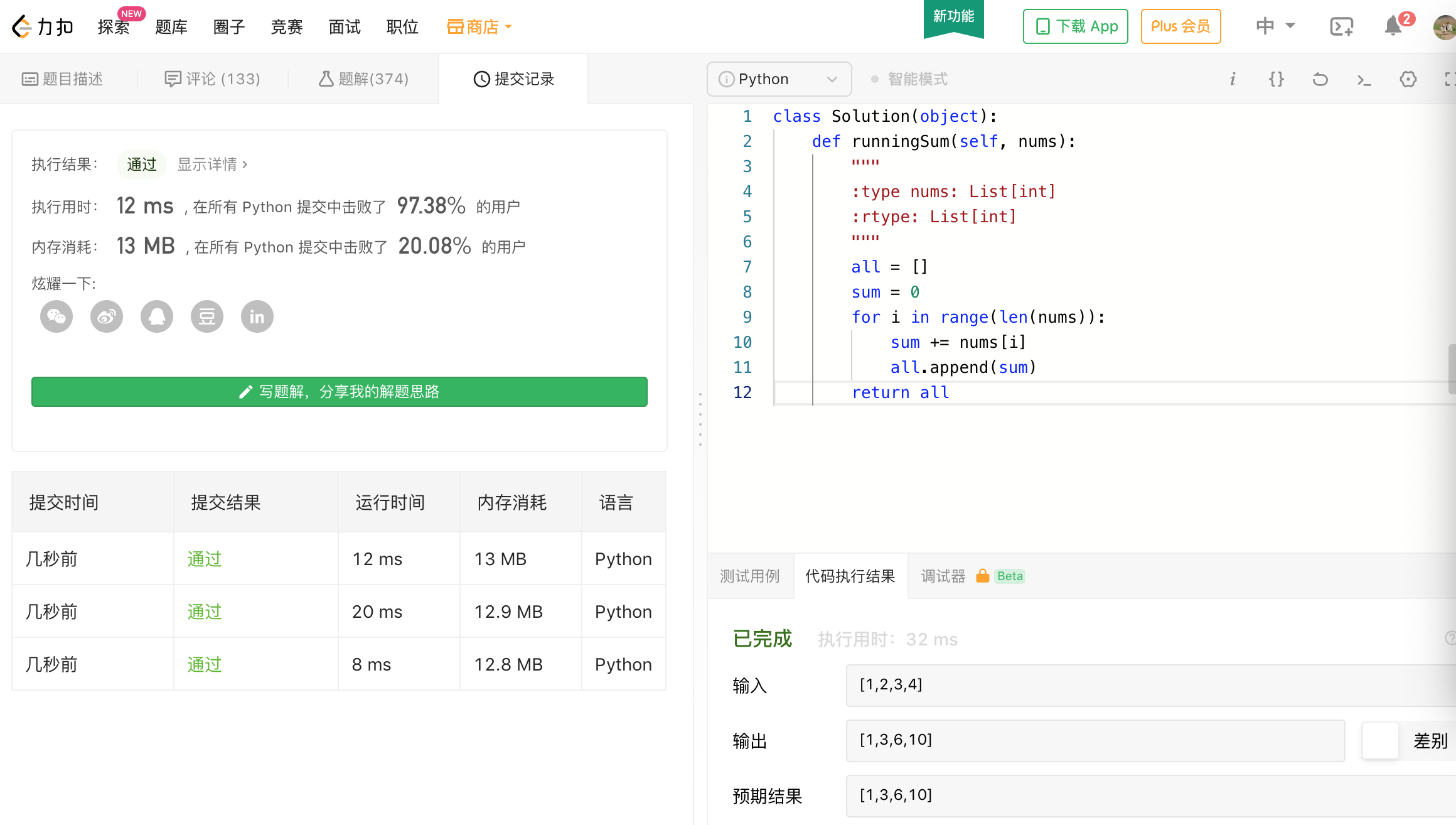Click line 12 return all in editor
Viewport: 1456px width, 825px height.
tap(900, 392)
